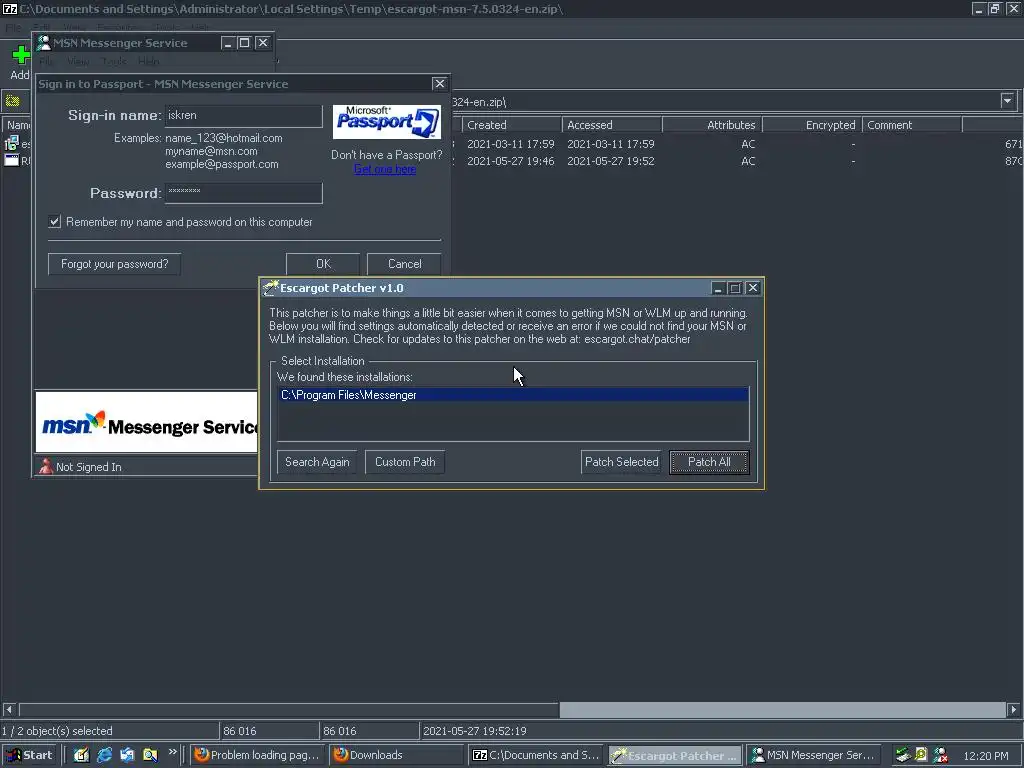The width and height of the screenshot is (1024, 768).
Task: Select the installer file icon in first 7-Zip row
Action: click(11, 143)
